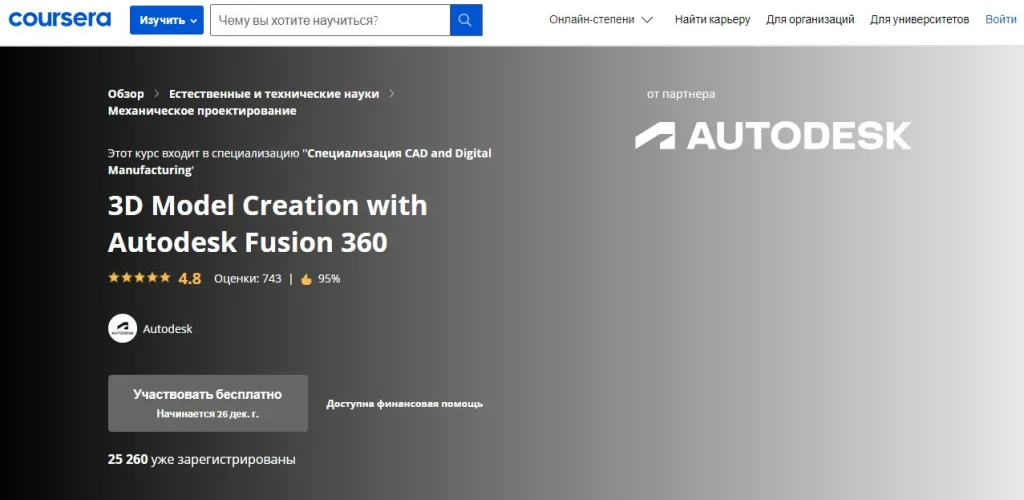This screenshot has width=1024, height=500.
Task: Click the Участвовать бесплатно enroll button
Action: [208, 403]
